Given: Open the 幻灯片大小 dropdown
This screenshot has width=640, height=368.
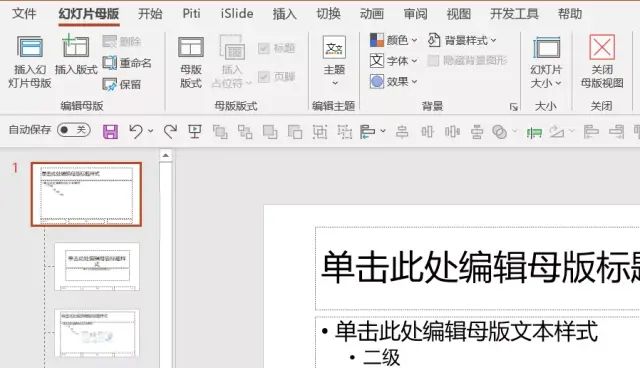Looking at the screenshot, I should [546, 62].
